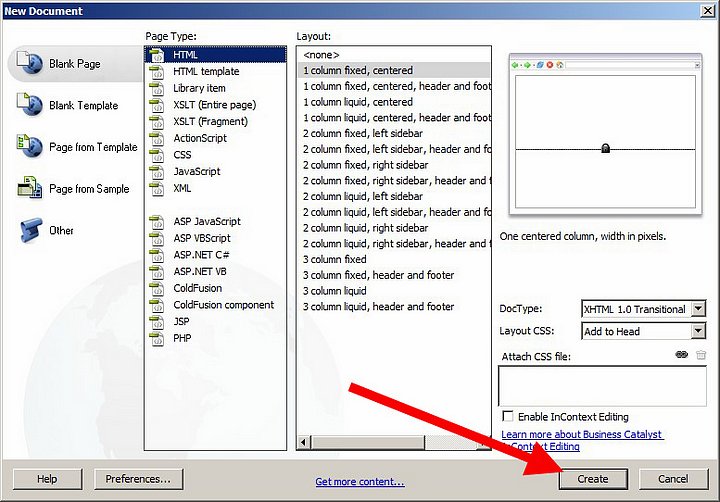
Task: Choose the XML file icon
Action: (157, 188)
